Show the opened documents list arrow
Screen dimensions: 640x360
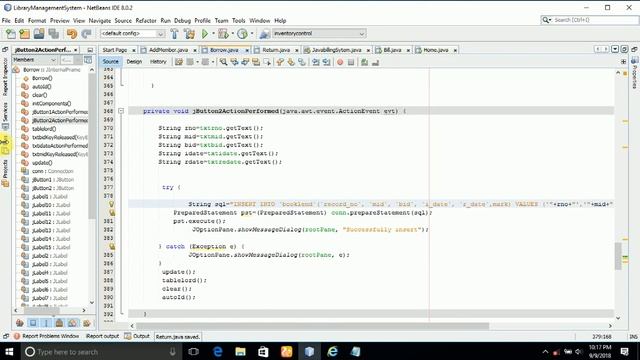615,49
